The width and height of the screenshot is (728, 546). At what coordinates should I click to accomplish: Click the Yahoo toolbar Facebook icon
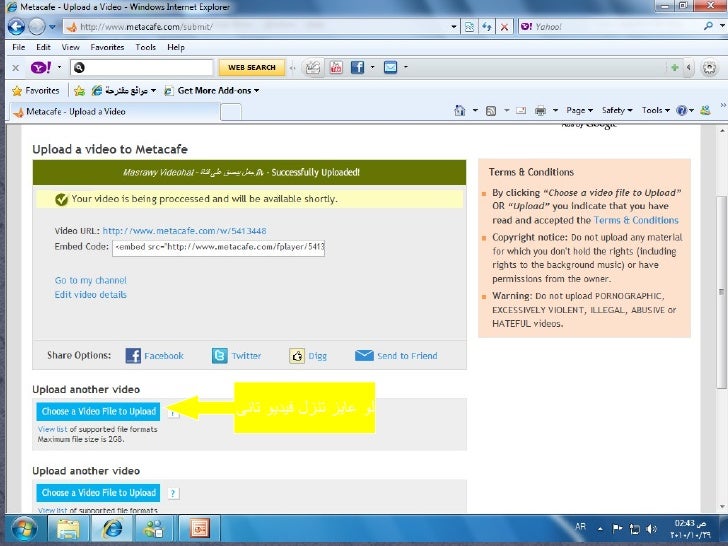(357, 67)
